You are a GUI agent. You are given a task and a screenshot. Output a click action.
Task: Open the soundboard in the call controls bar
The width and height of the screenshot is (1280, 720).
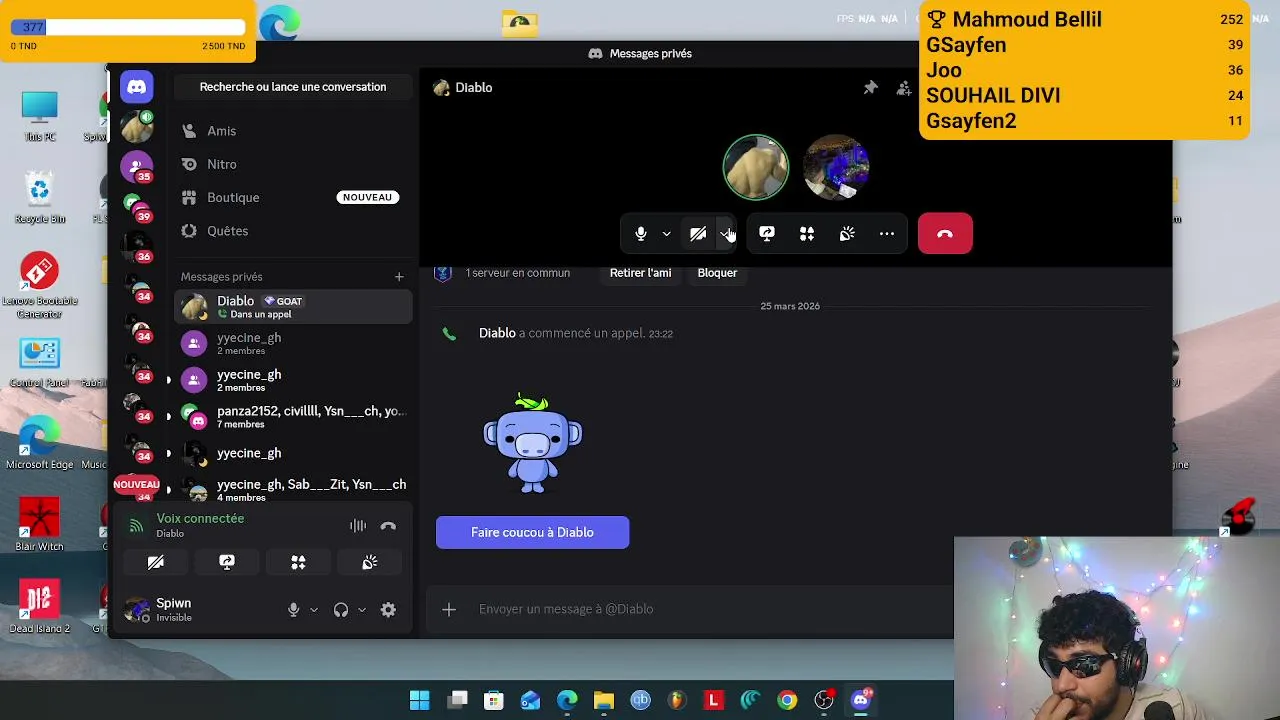tap(847, 234)
